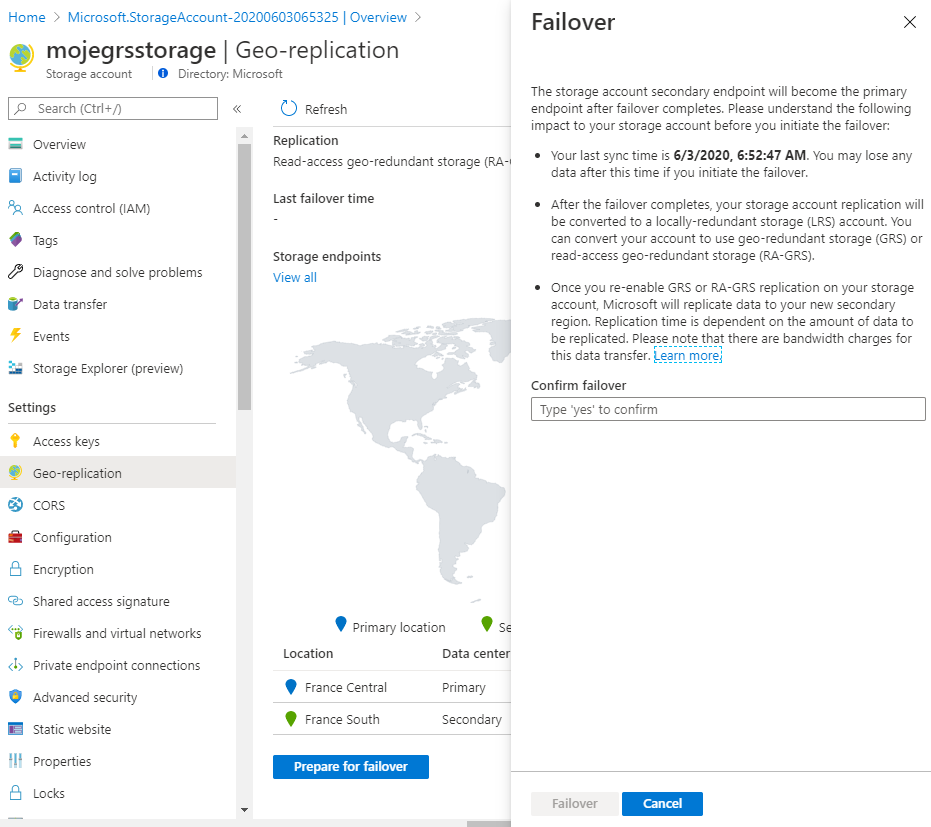This screenshot has width=931, height=827.
Task: Close the Failover panel with X
Action: 909,22
